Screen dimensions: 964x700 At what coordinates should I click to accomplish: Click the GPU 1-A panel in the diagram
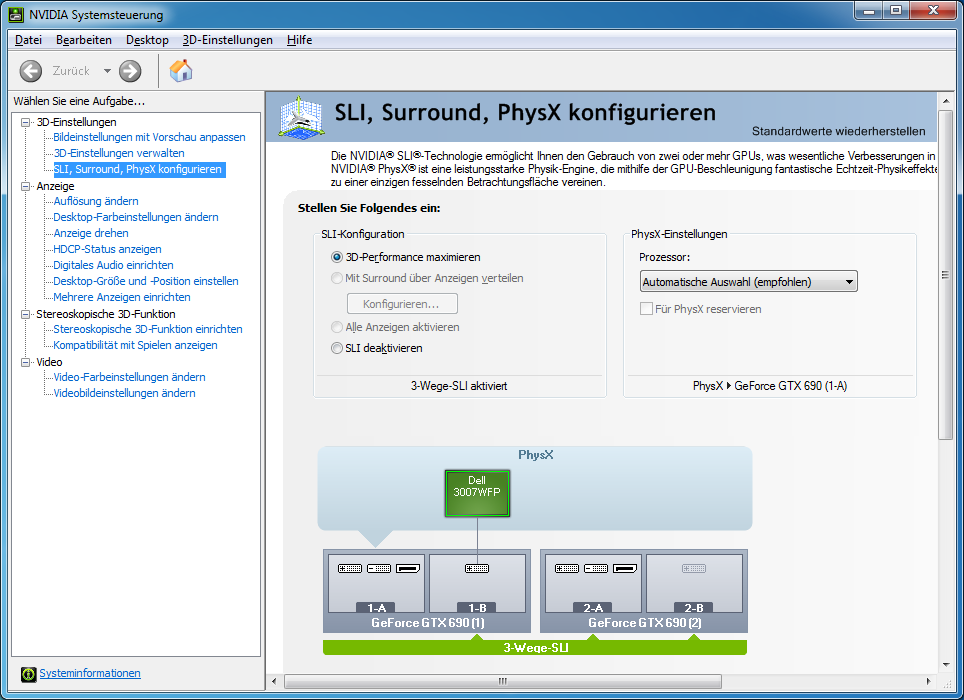click(376, 583)
